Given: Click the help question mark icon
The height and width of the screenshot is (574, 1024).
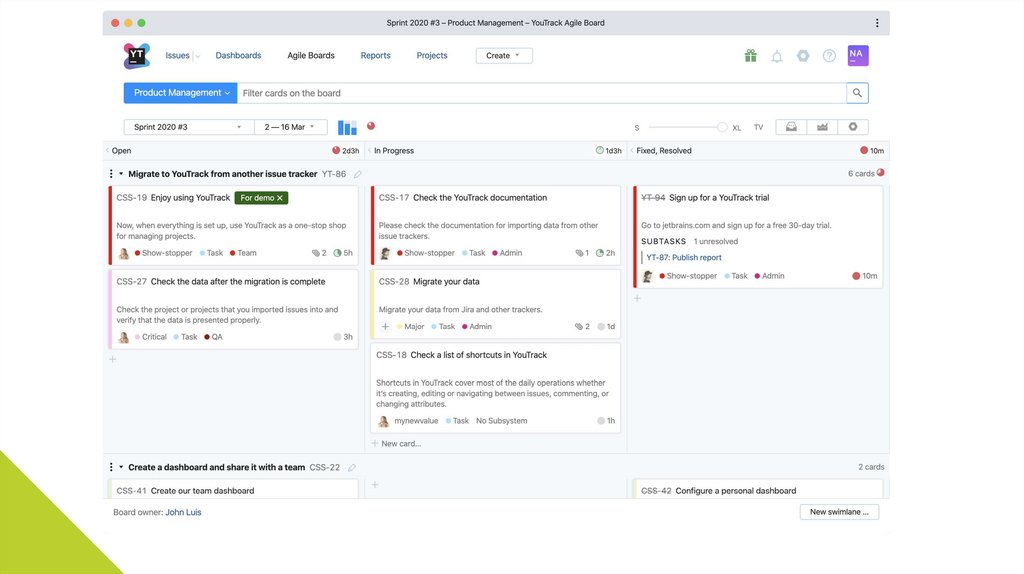Looking at the screenshot, I should [x=829, y=56].
